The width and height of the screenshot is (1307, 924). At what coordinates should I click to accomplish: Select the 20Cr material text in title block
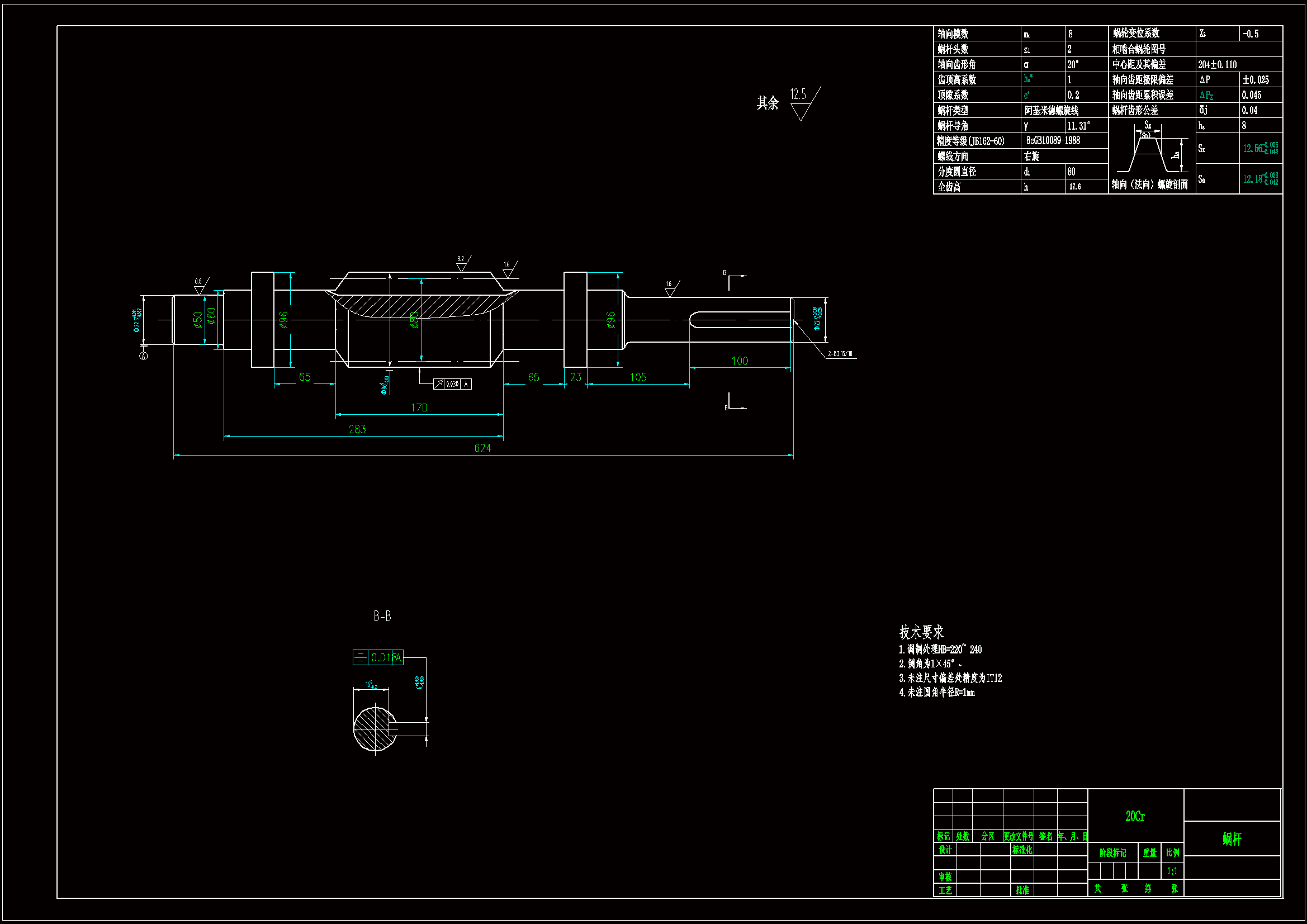1134,816
